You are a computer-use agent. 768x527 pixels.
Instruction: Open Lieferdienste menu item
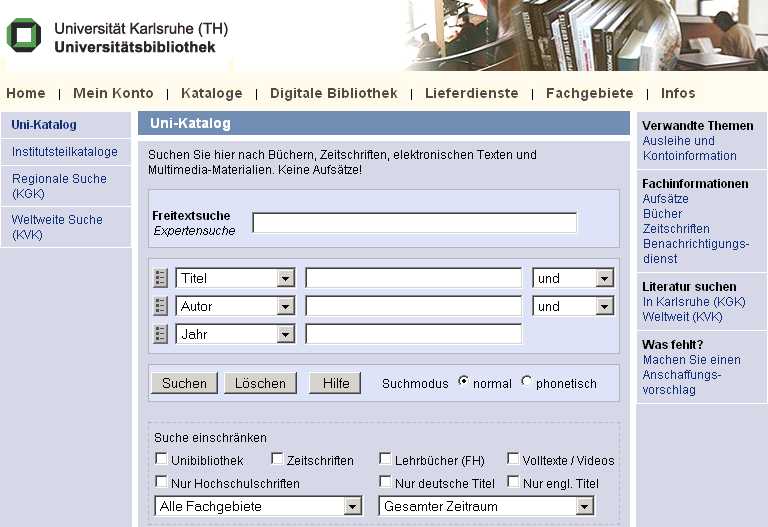click(x=472, y=93)
